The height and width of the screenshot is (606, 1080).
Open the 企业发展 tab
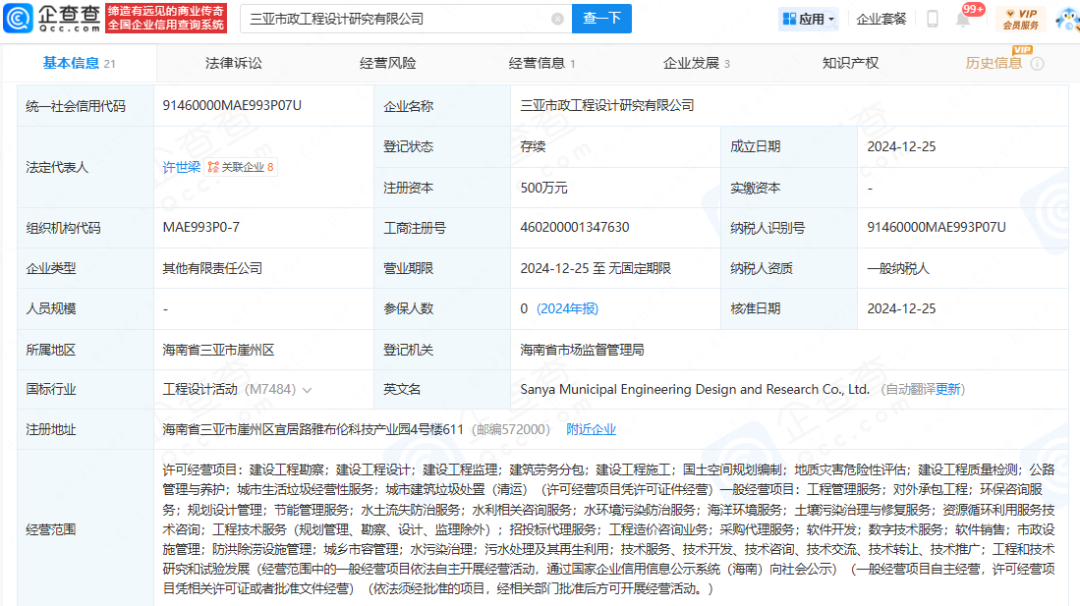696,63
